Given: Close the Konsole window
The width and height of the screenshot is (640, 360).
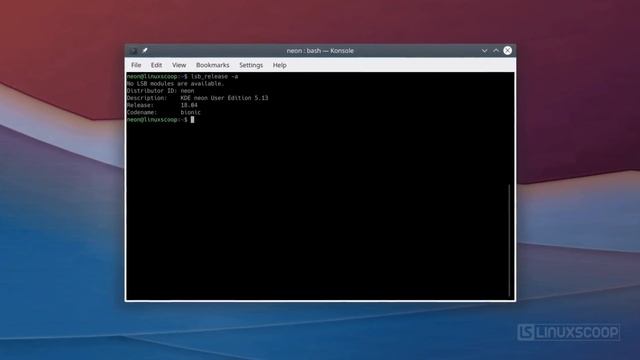Looking at the screenshot, I should [507, 50].
